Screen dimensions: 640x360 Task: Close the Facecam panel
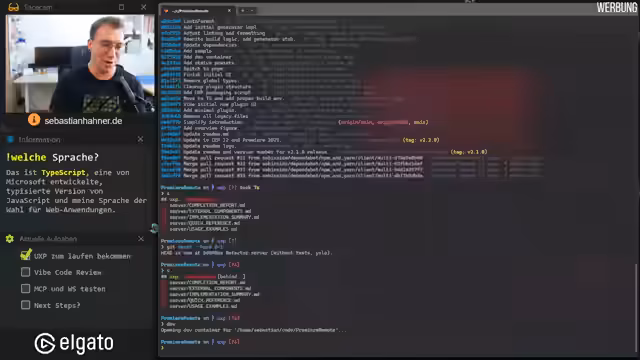pos(143,7)
